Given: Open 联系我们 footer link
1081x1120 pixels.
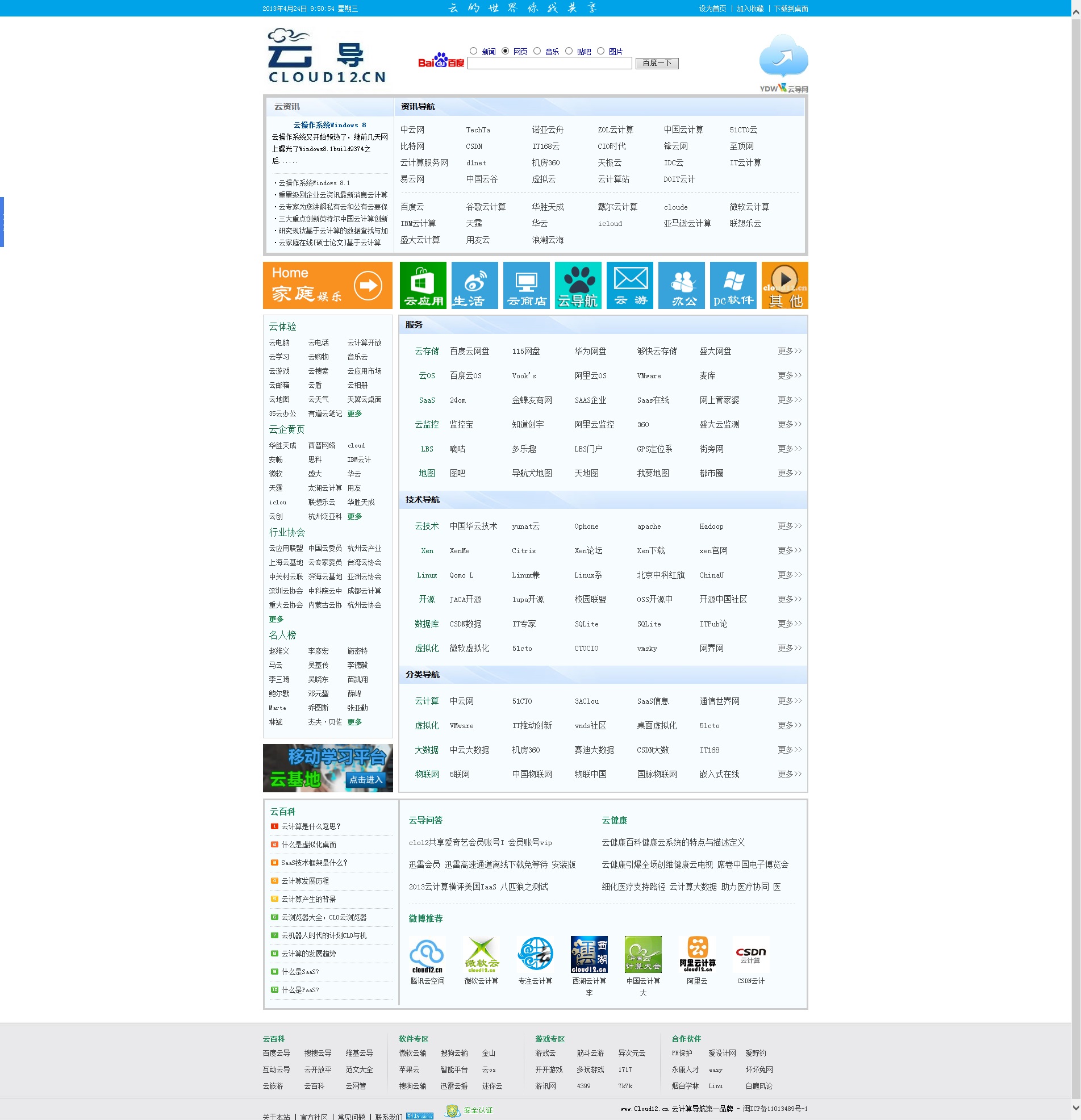Looking at the screenshot, I should tap(389, 1116).
